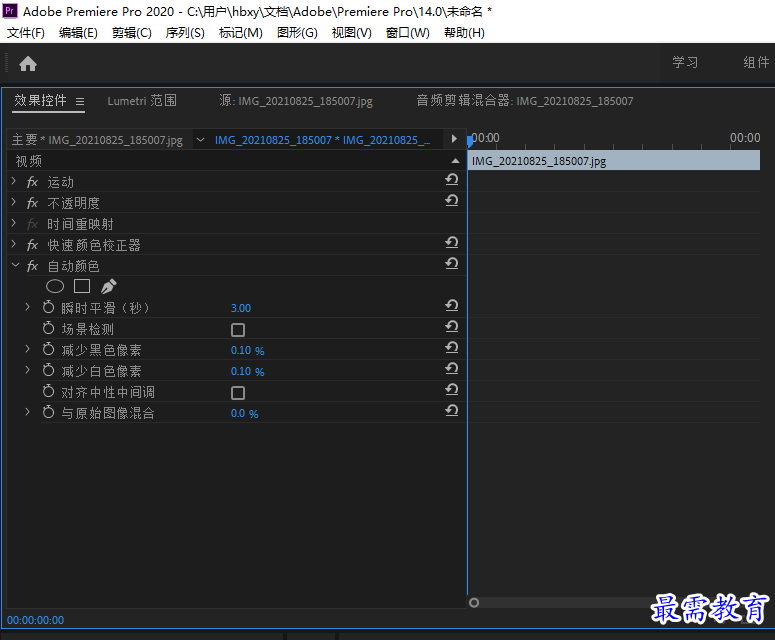Click the 瞬时平滑 value 3.00

pos(241,308)
